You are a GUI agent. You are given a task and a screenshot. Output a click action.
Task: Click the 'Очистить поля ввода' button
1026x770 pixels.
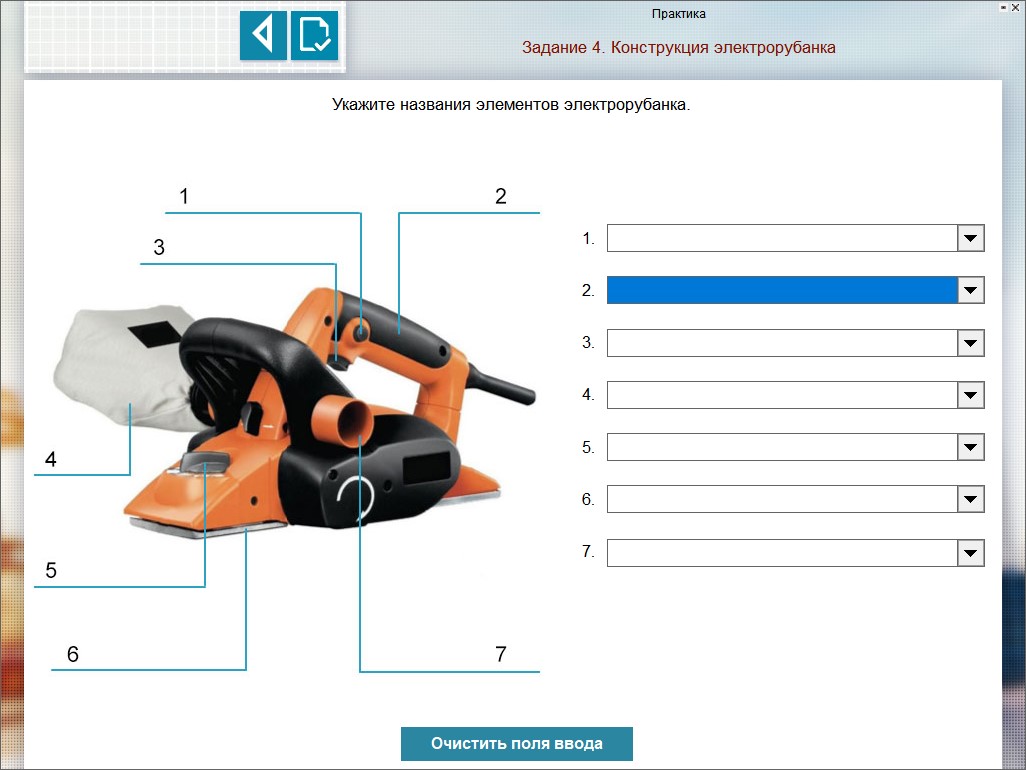[516, 744]
